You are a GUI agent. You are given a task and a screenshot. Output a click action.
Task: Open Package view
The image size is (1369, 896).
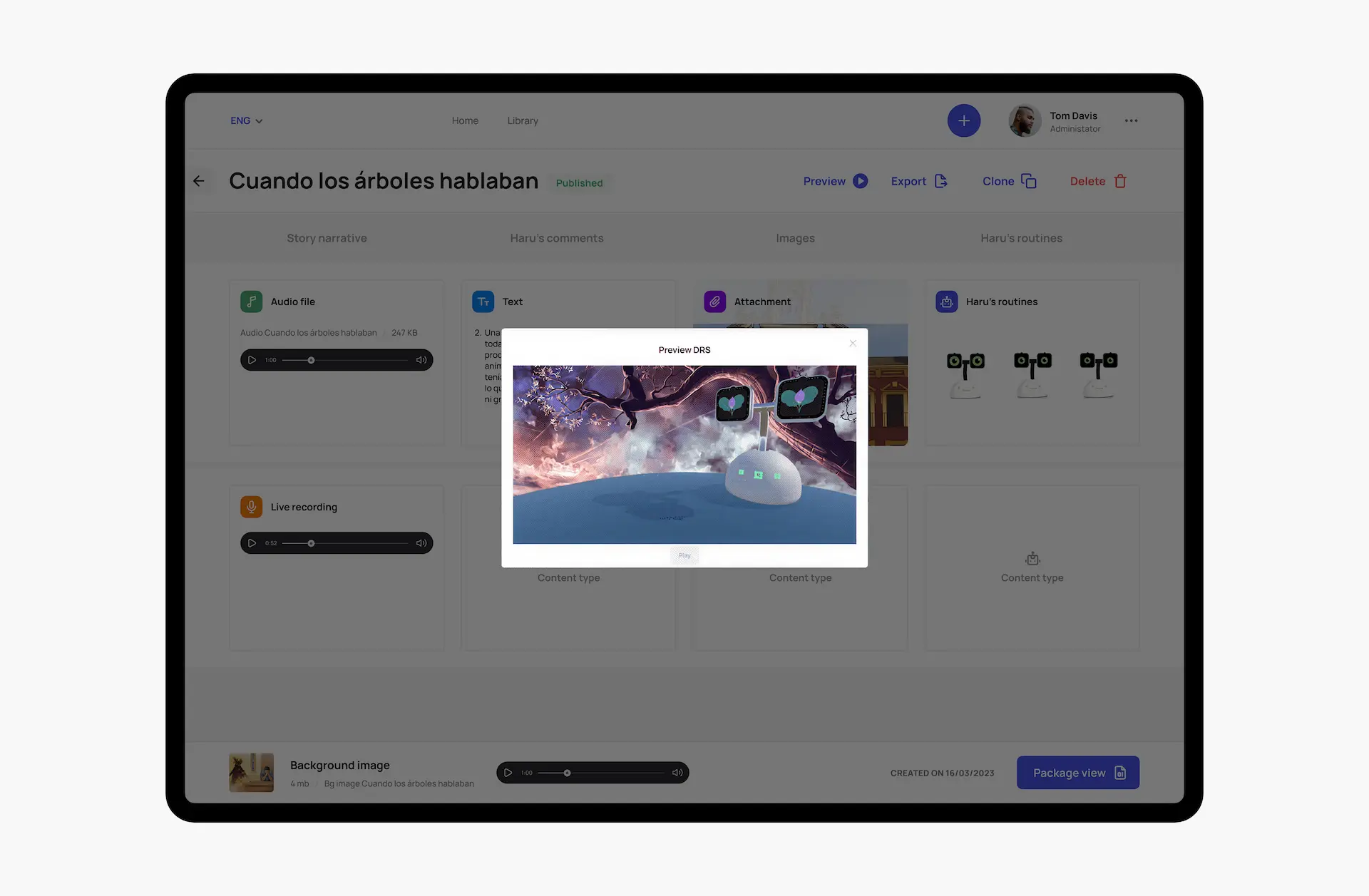tap(1077, 772)
